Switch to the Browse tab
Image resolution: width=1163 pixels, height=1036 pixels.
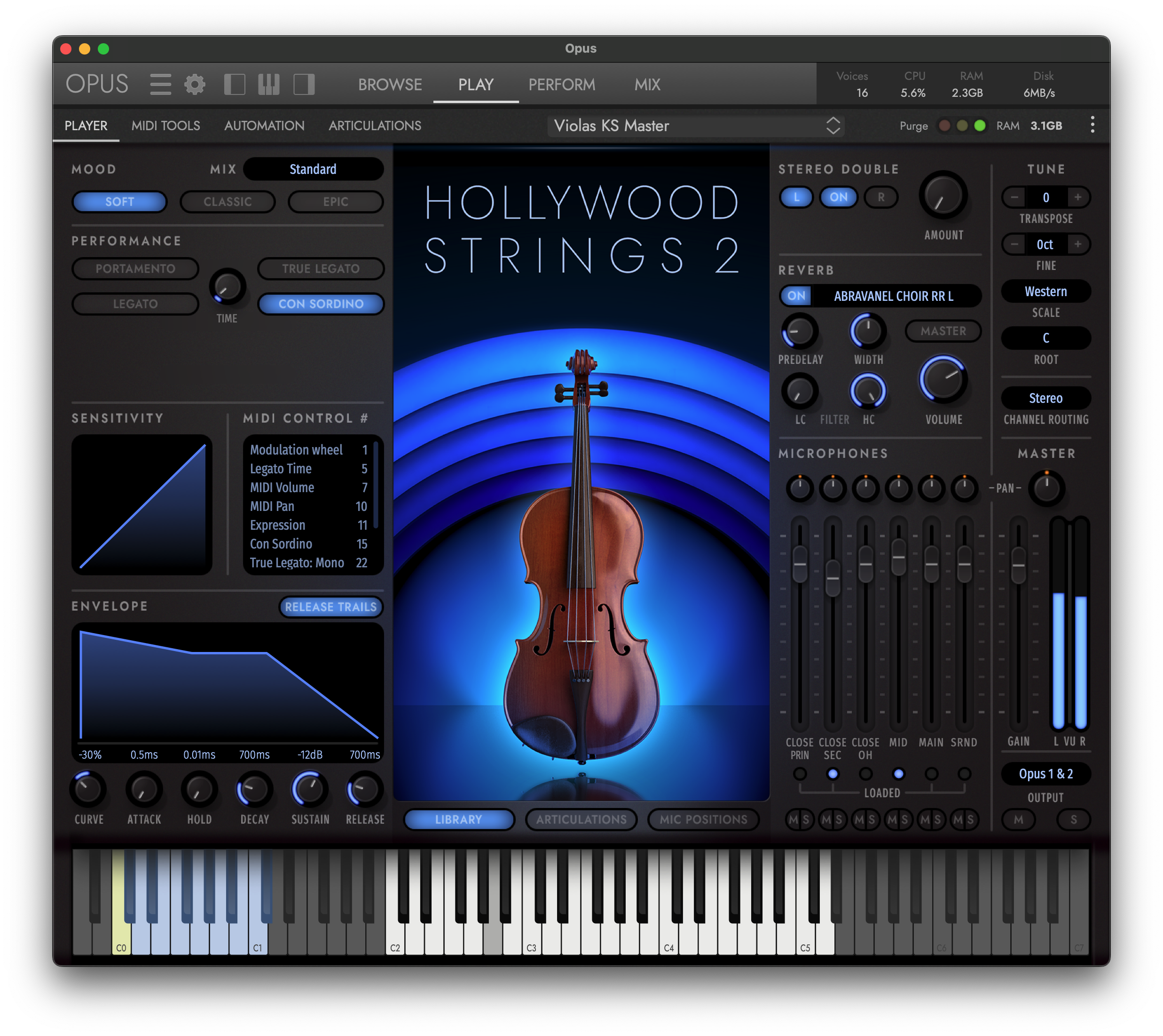[390, 85]
